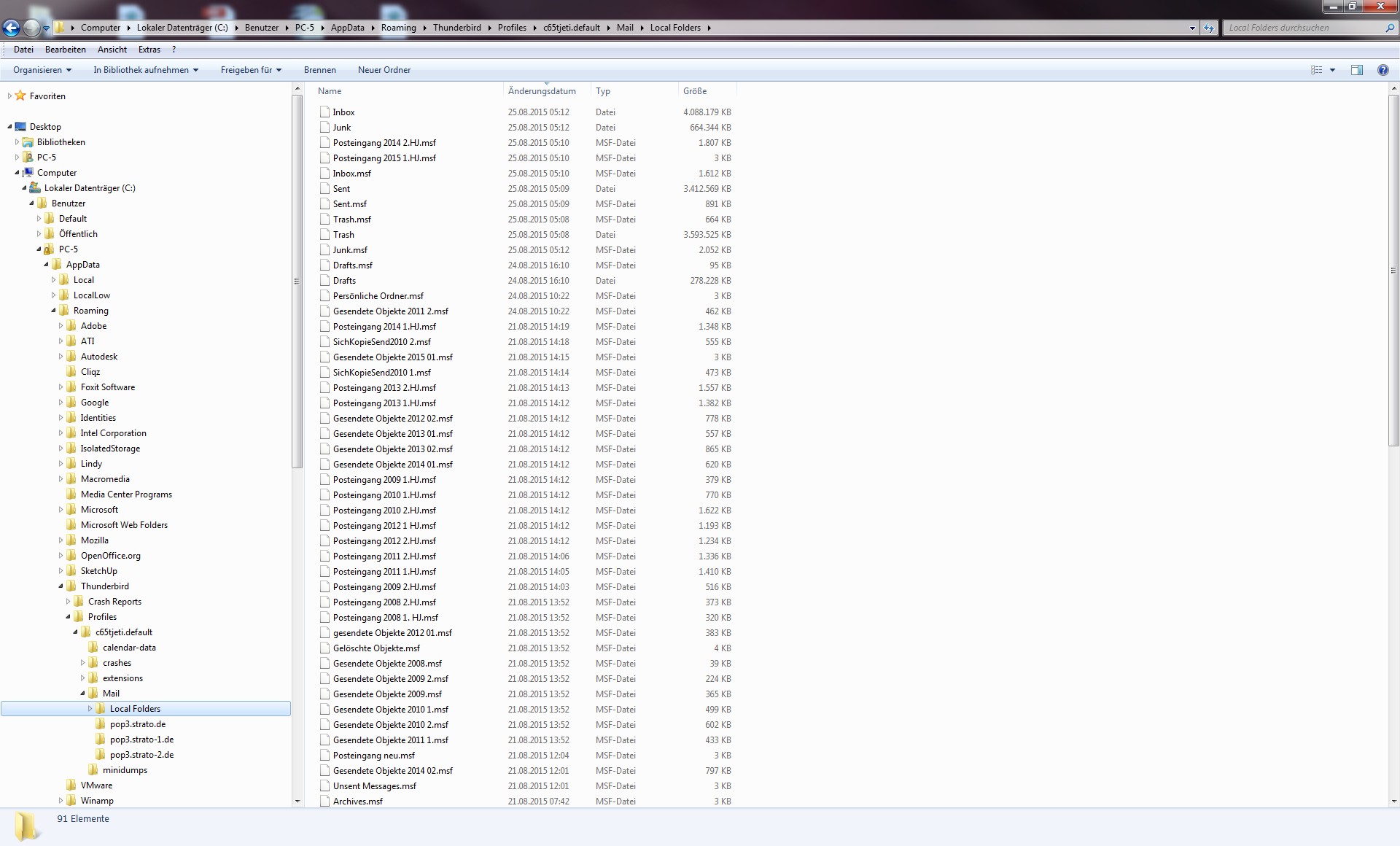Click the folder icon of VMware
Viewport: 1400px width, 846px height.
tap(71, 785)
